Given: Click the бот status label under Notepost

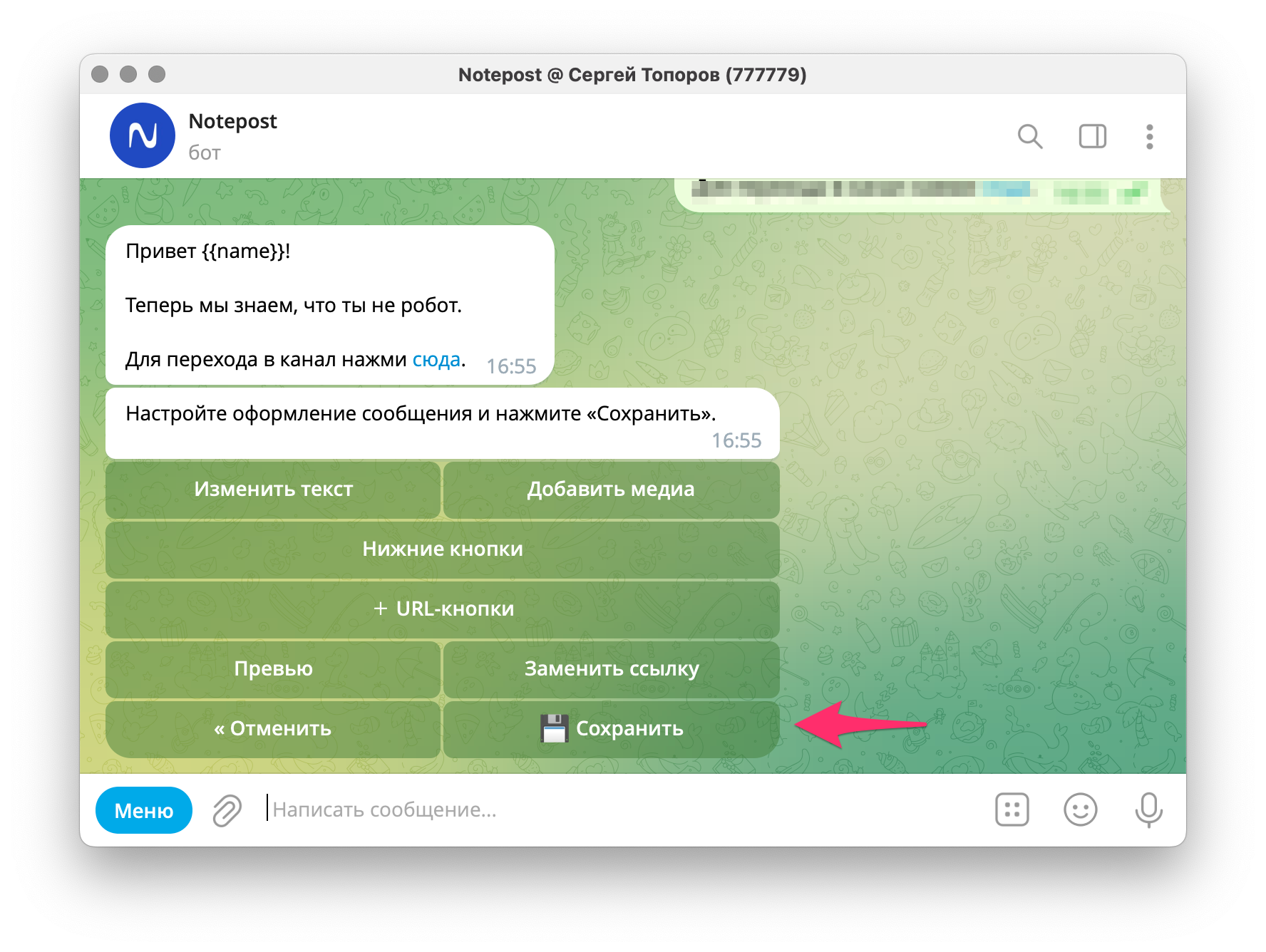Looking at the screenshot, I should pyautogui.click(x=205, y=153).
